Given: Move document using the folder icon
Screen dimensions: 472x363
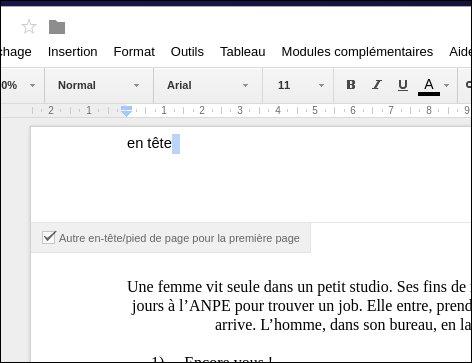Looking at the screenshot, I should [x=57, y=27].
